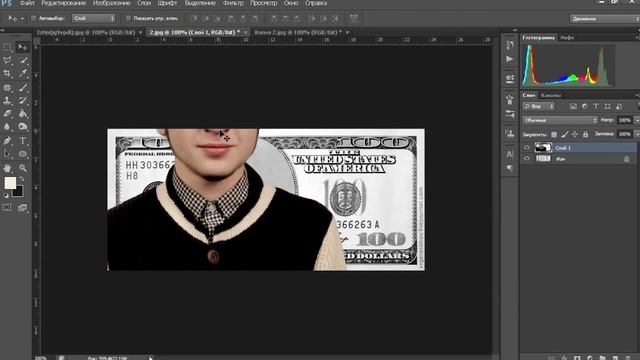Open the History panel icon in collapsed dock
Screen dimensions: 640x360
click(x=510, y=45)
